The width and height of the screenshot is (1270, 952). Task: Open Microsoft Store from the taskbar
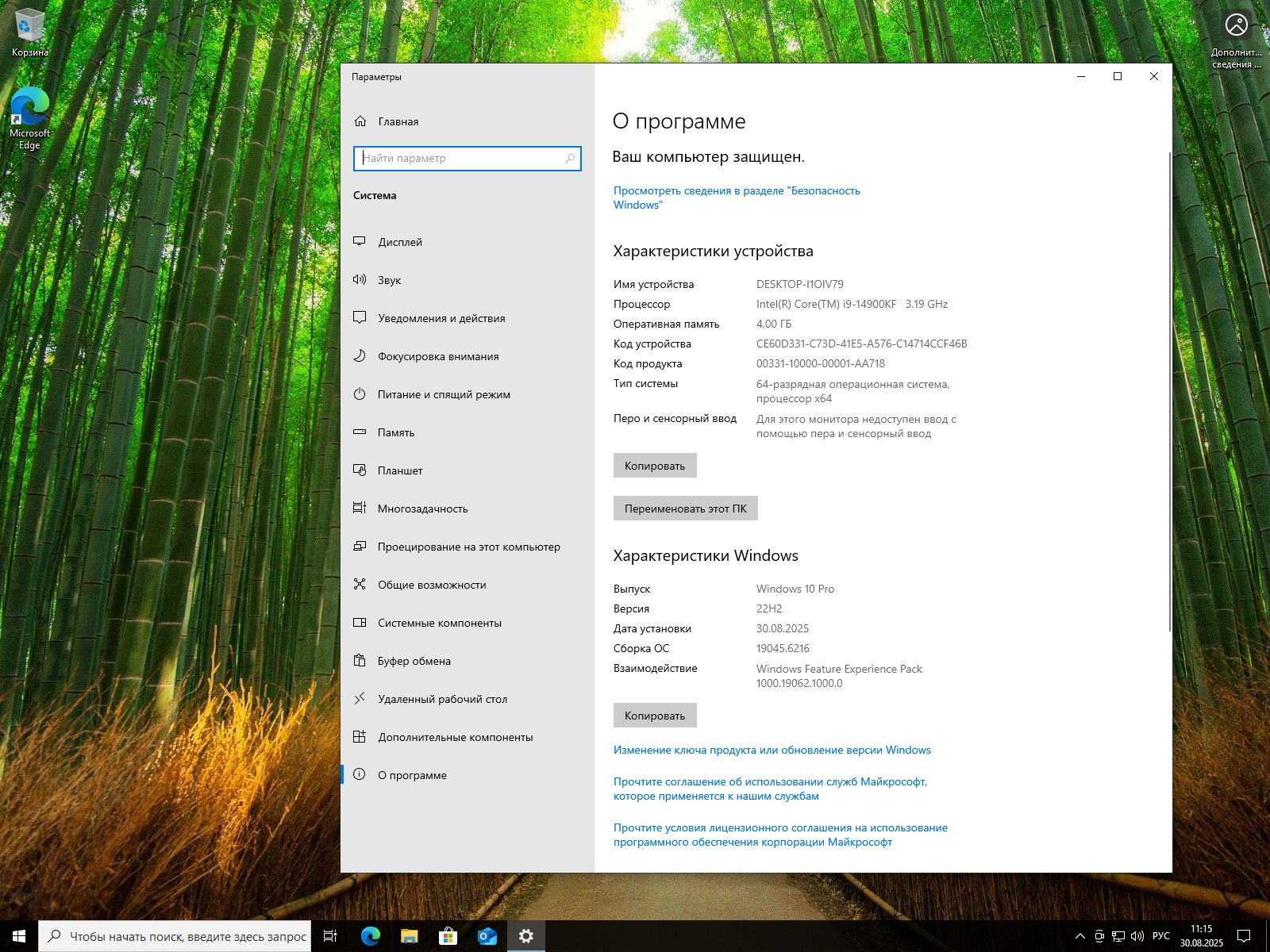click(448, 936)
